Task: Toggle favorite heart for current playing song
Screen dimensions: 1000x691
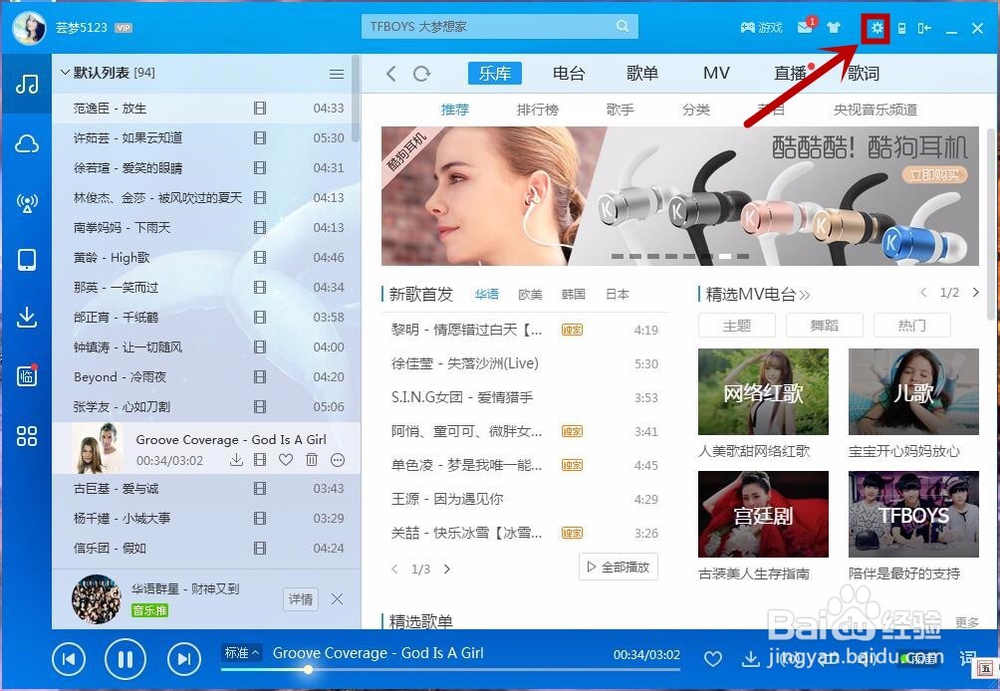Action: [713, 659]
